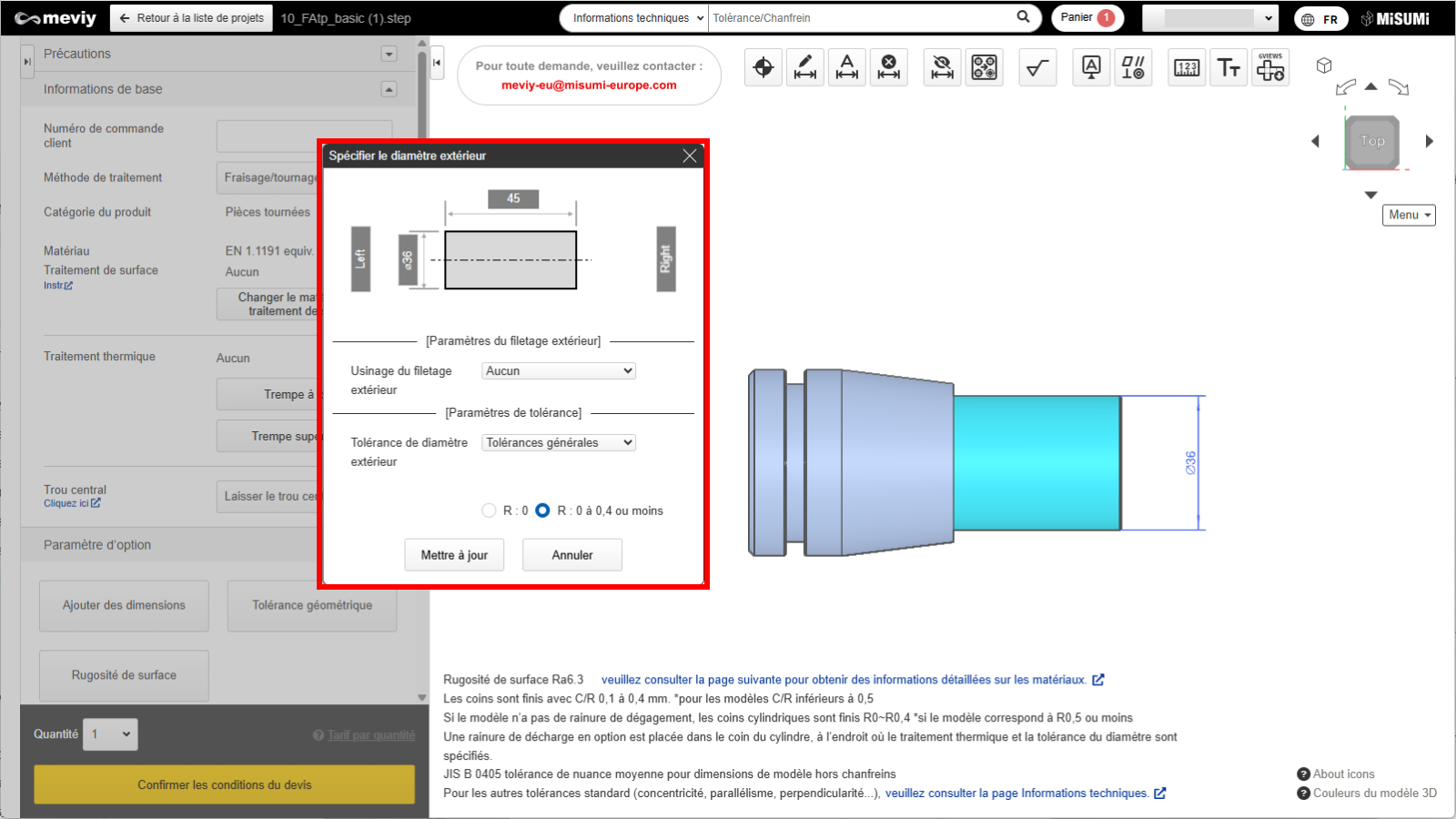Open the Informations techniques search category dropdown
Screen dimensions: 1456x819
click(x=634, y=18)
